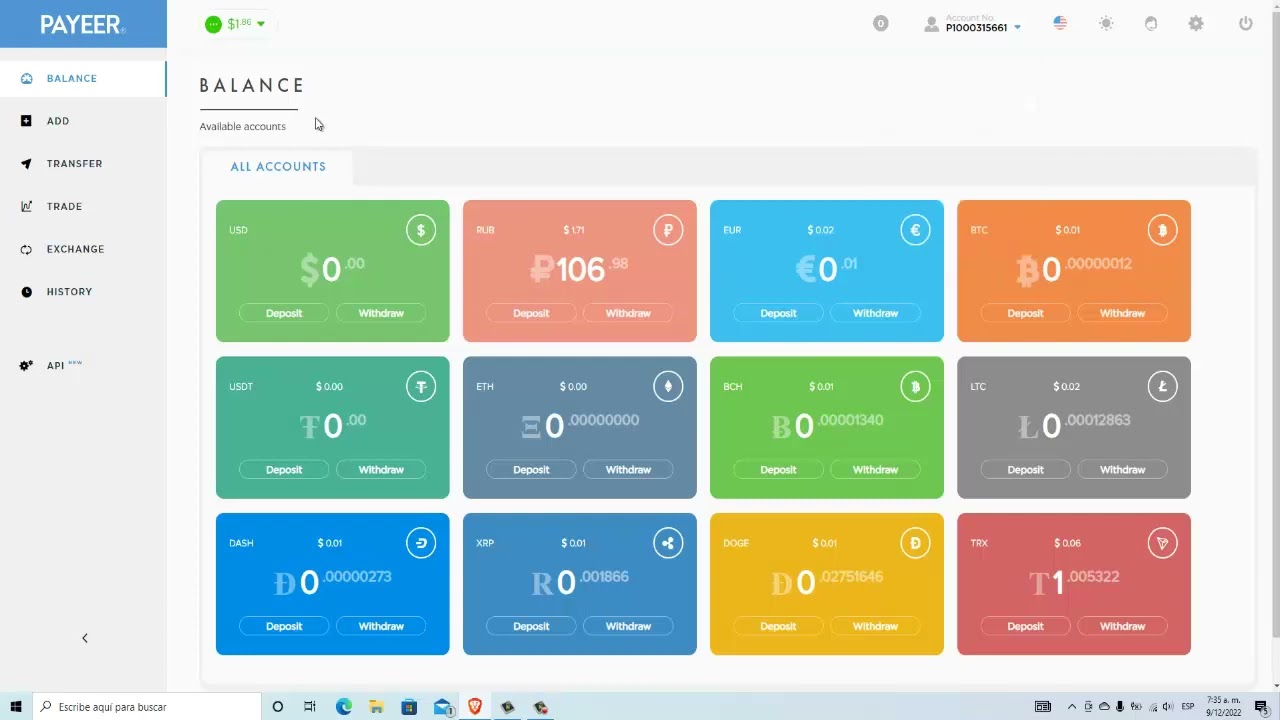The height and width of the screenshot is (720, 1280).
Task: Click Withdraw on LTC card
Action: [x=1122, y=469]
